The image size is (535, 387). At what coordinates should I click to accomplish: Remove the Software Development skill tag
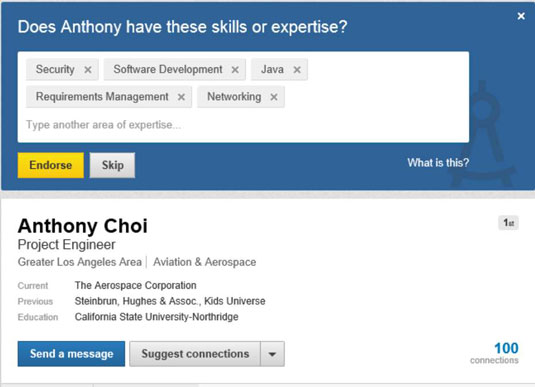[x=235, y=70]
